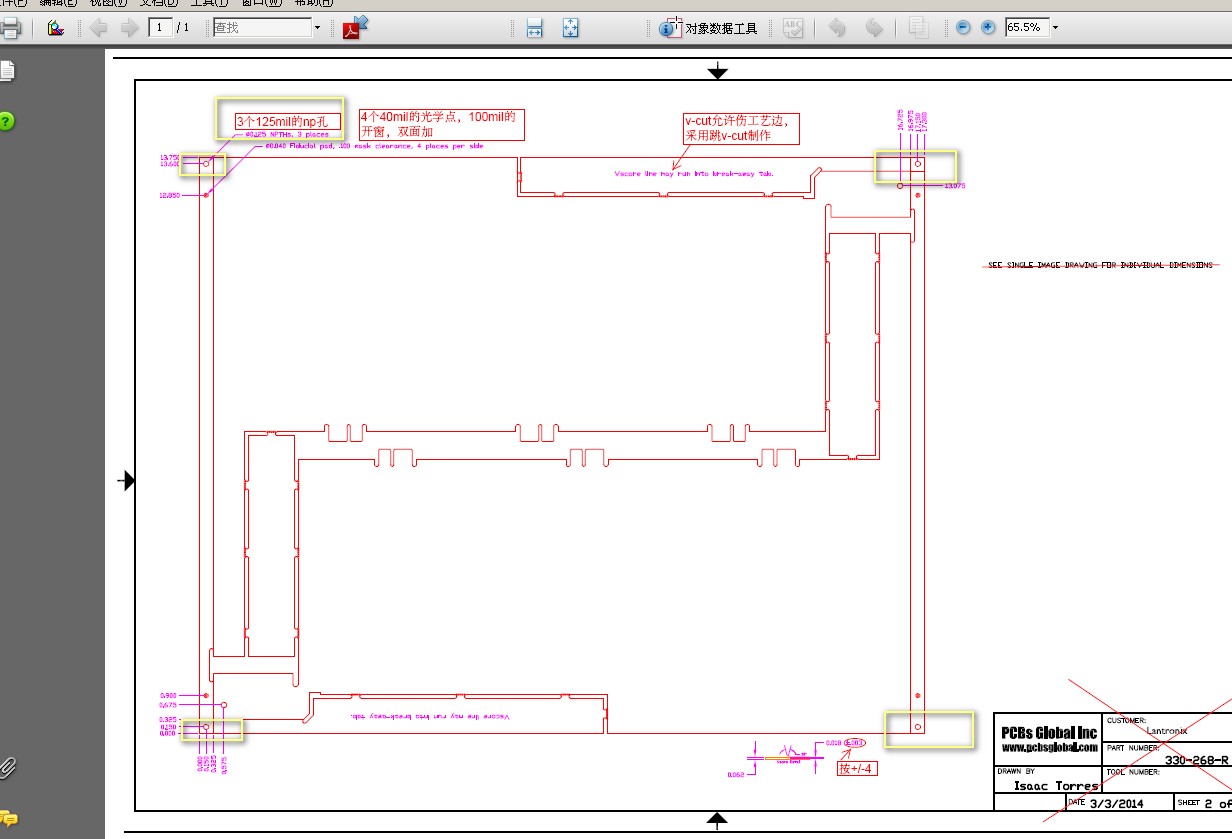This screenshot has height=839, width=1232.
Task: Zoom out with the minus icon
Action: [963, 28]
